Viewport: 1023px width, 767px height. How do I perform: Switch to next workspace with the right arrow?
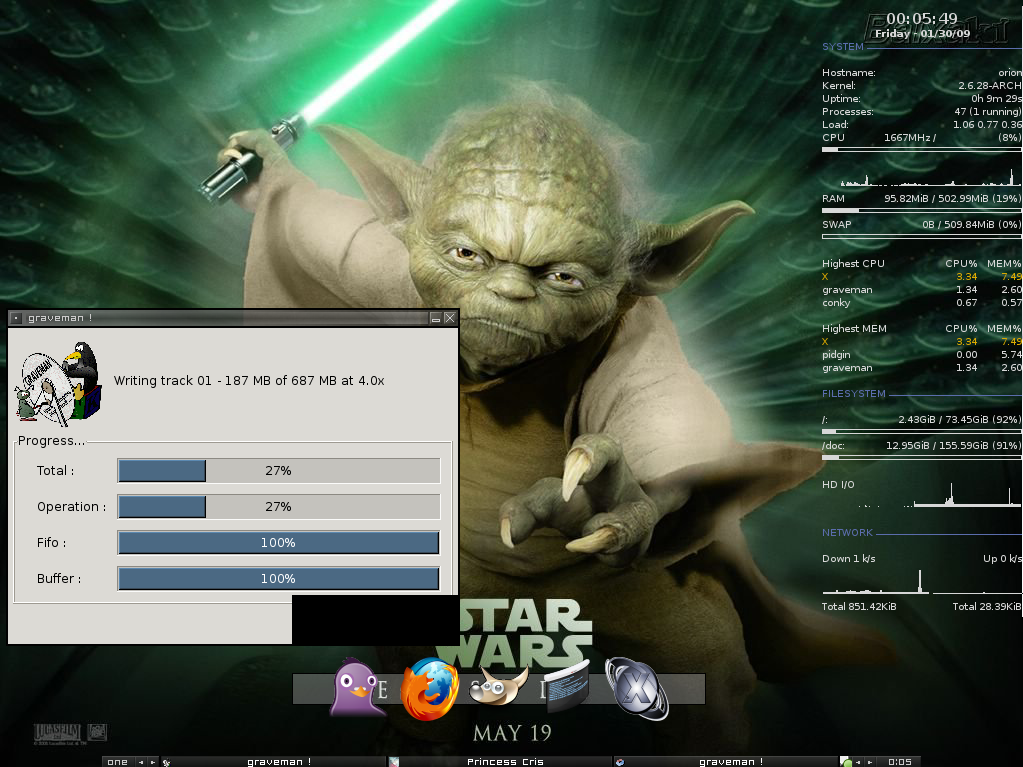tap(153, 762)
